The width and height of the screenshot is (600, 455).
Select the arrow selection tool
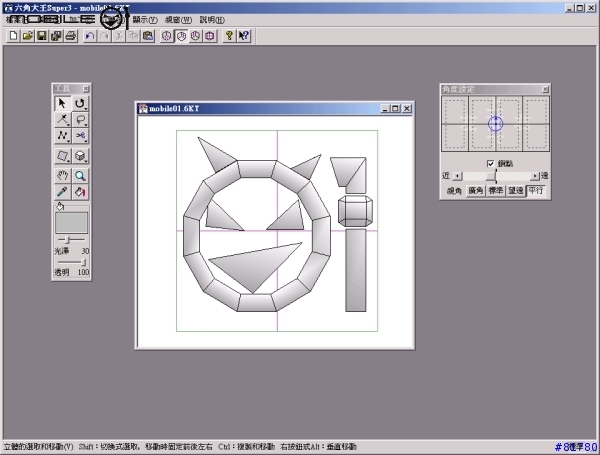62,103
